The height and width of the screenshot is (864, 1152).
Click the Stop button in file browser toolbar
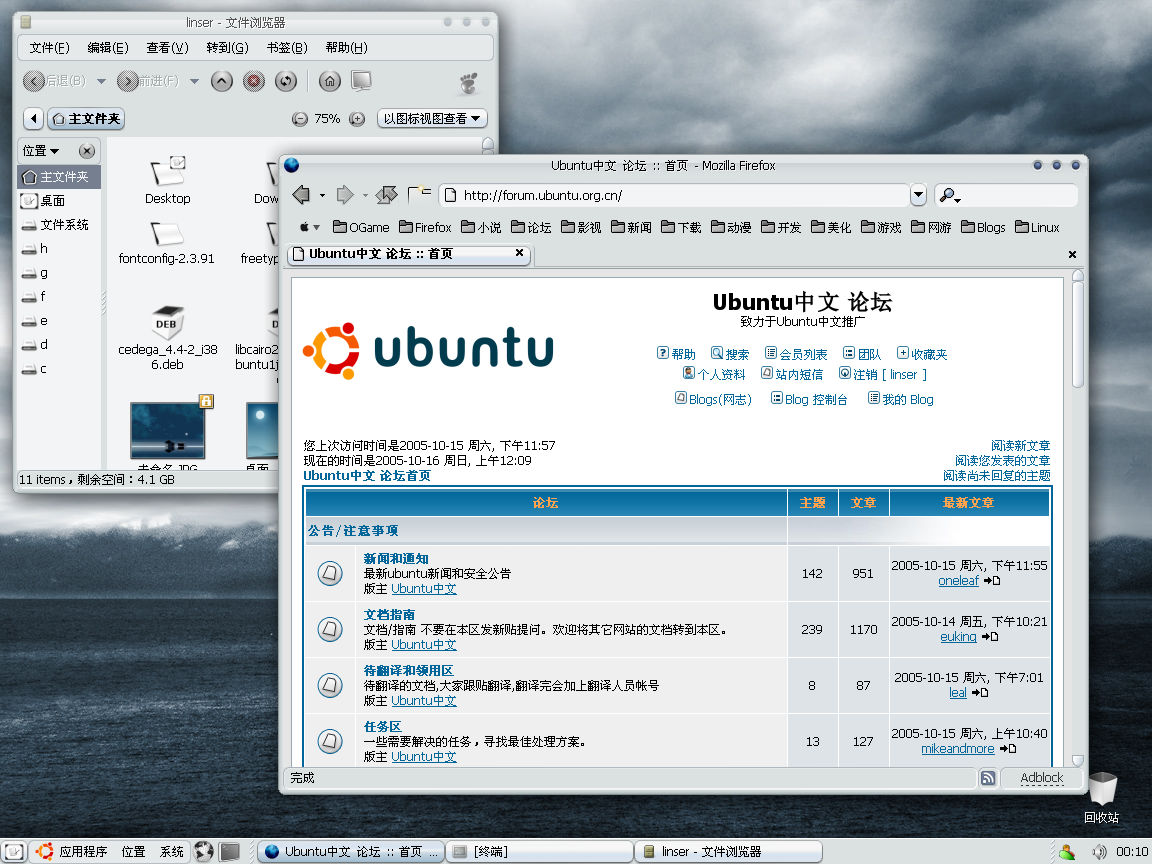click(x=254, y=81)
